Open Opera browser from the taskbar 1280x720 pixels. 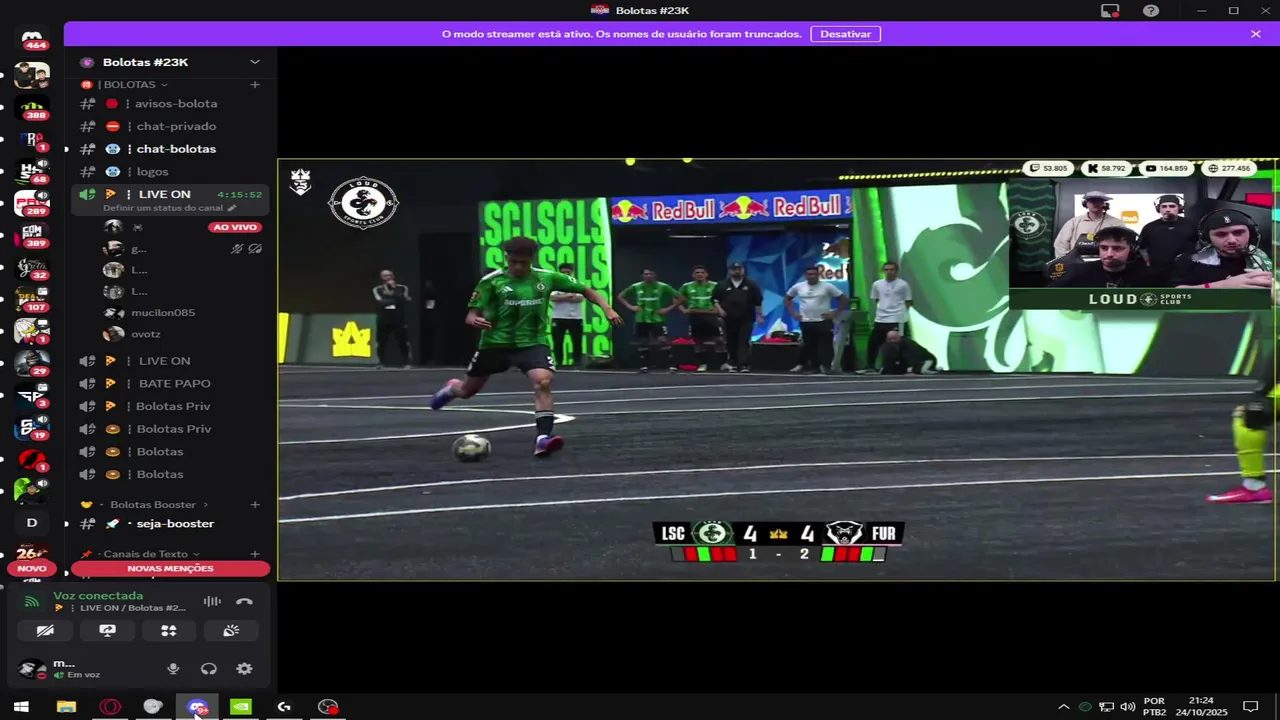110,707
